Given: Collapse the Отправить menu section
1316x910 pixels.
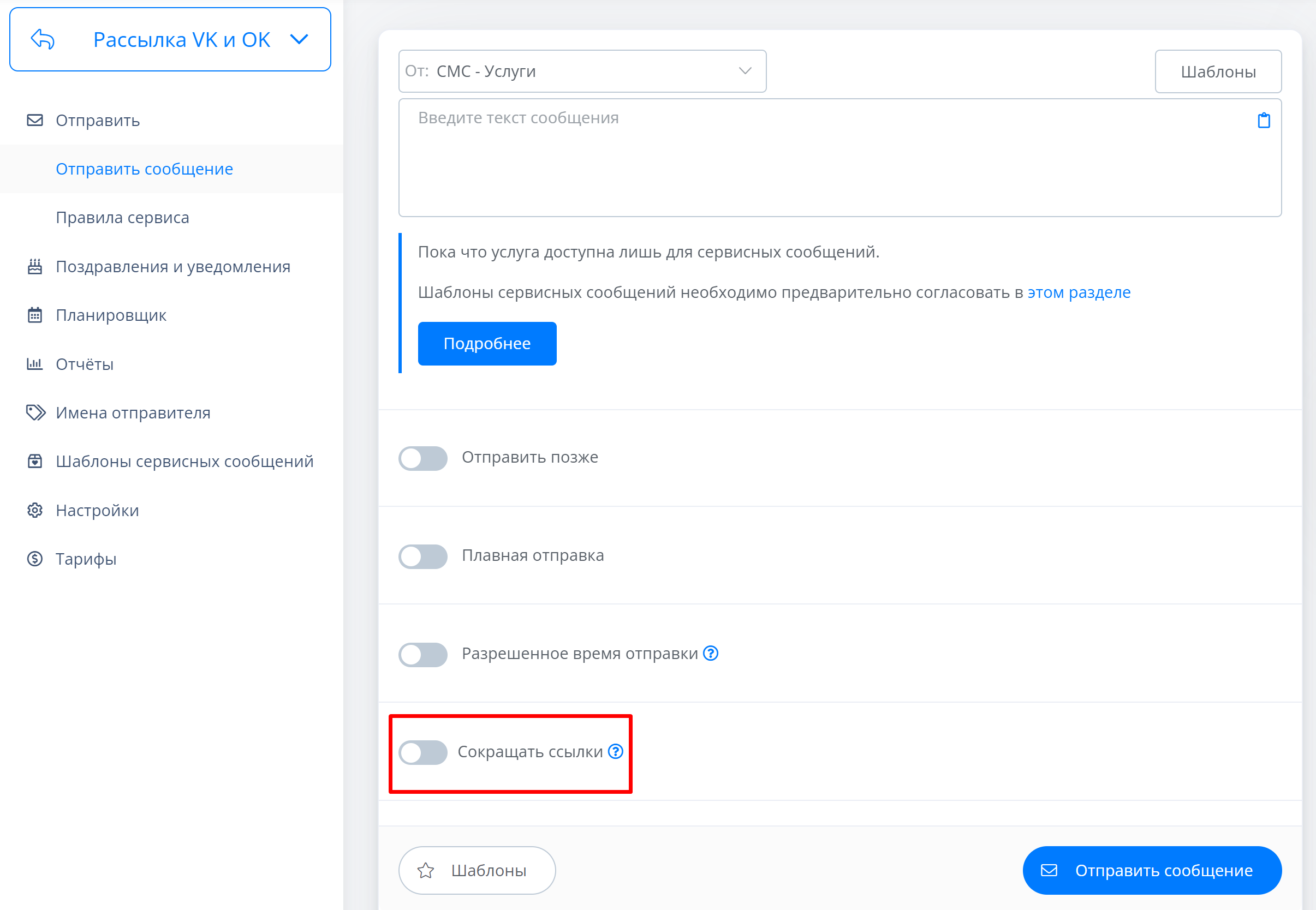Looking at the screenshot, I should 98,121.
